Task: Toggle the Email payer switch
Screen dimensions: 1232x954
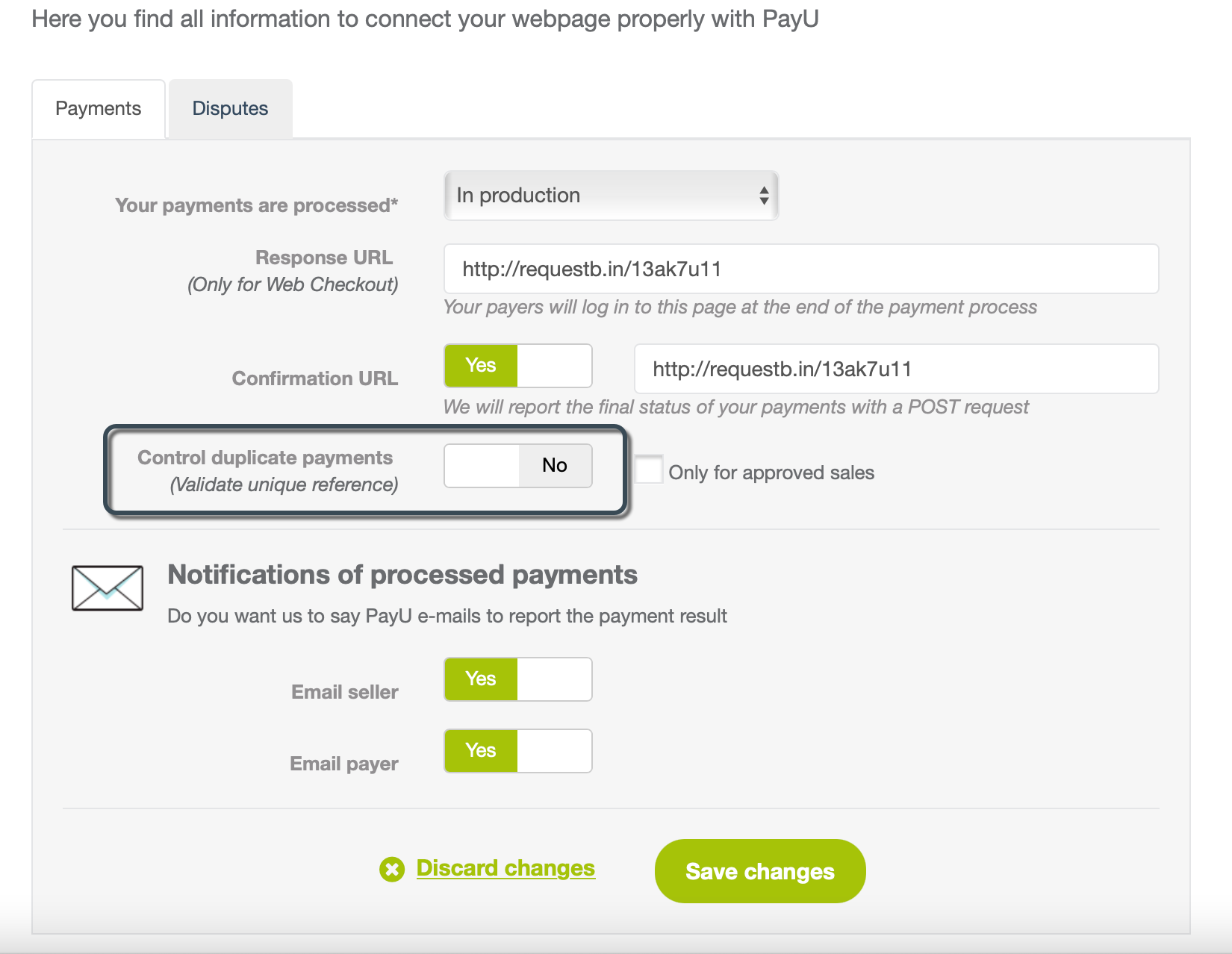Action: point(518,751)
